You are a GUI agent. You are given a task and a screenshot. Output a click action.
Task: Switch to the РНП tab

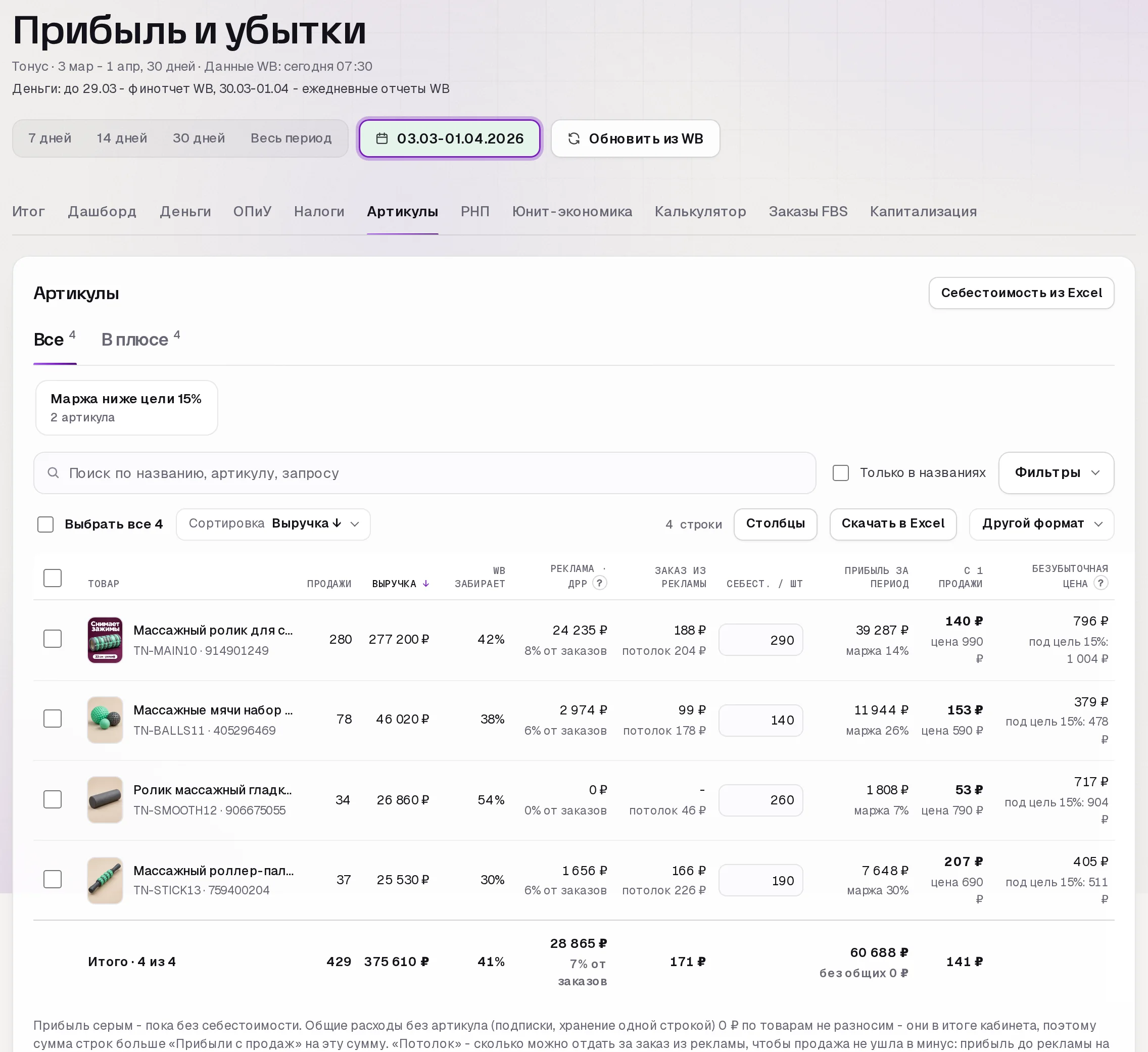475,211
